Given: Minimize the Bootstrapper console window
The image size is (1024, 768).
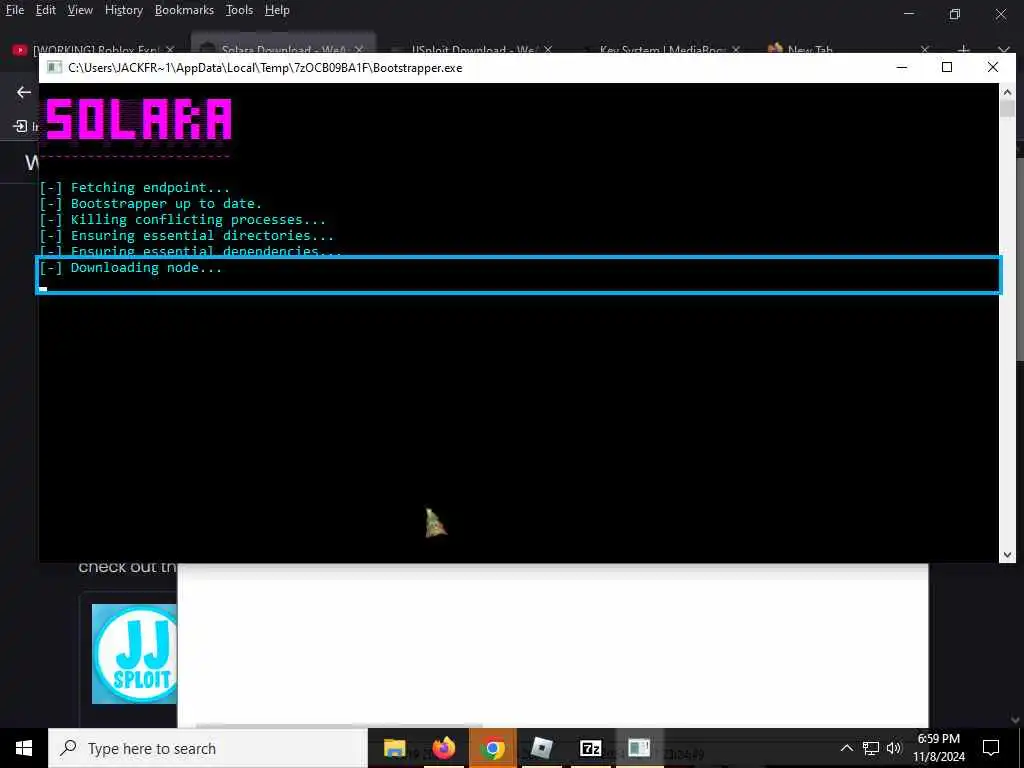Looking at the screenshot, I should pos(902,67).
